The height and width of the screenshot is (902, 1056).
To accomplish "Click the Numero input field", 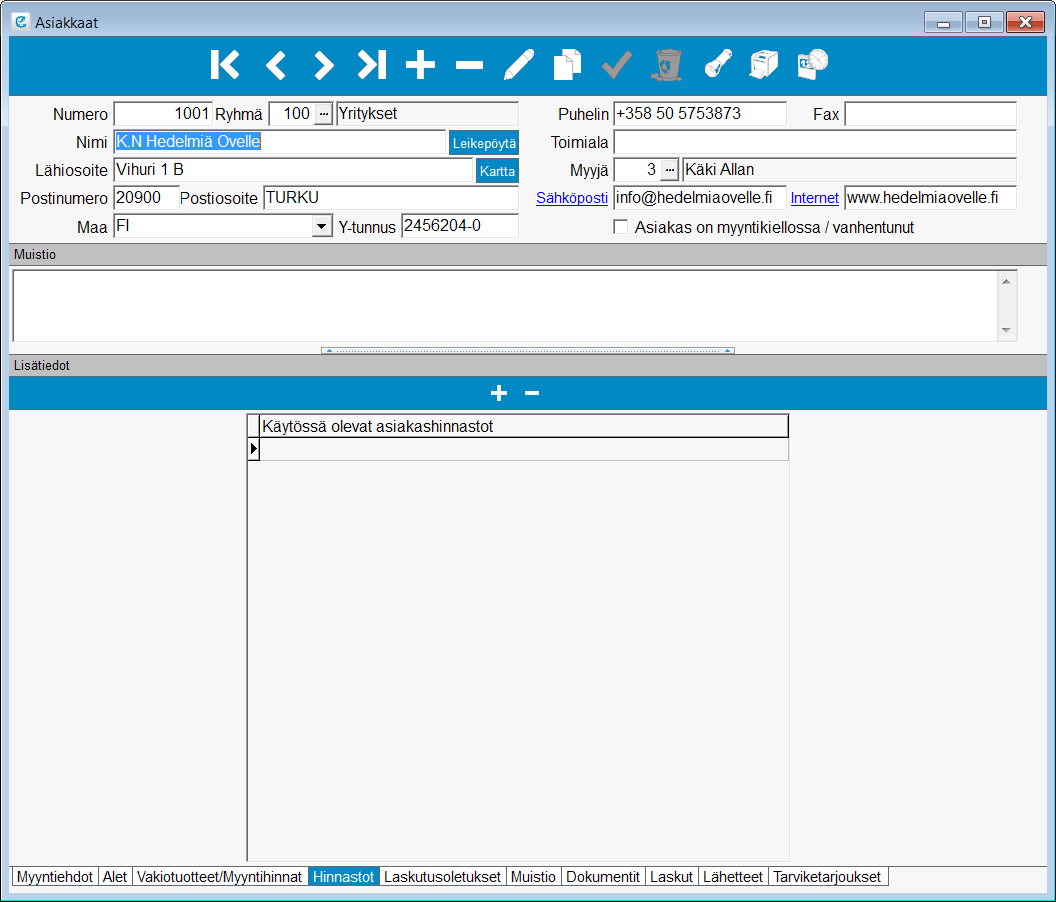I will click(163, 114).
